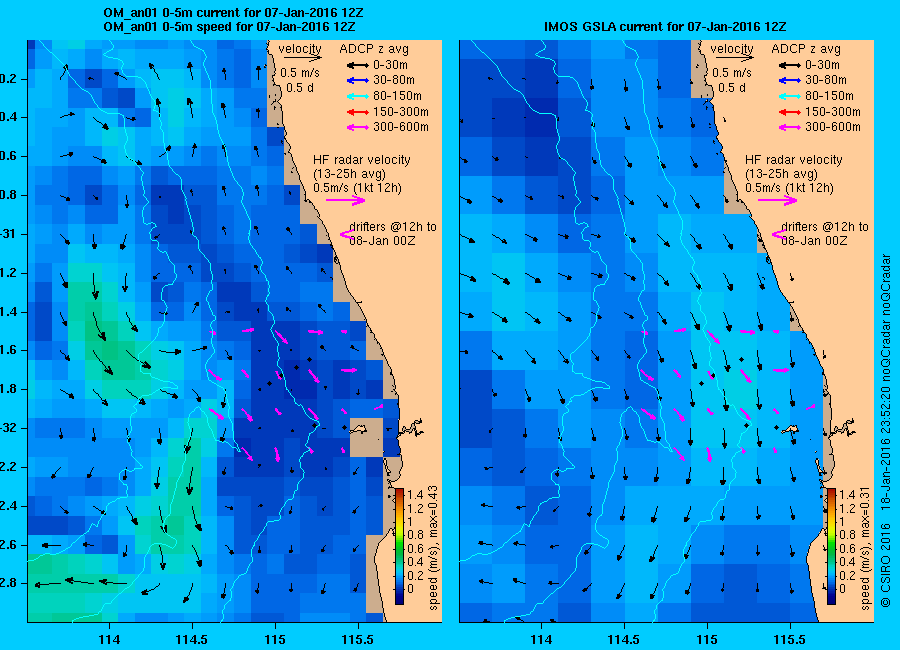The image size is (900, 650).
Task: Click longitude 115 label under the right map
Action: [x=707, y=640]
